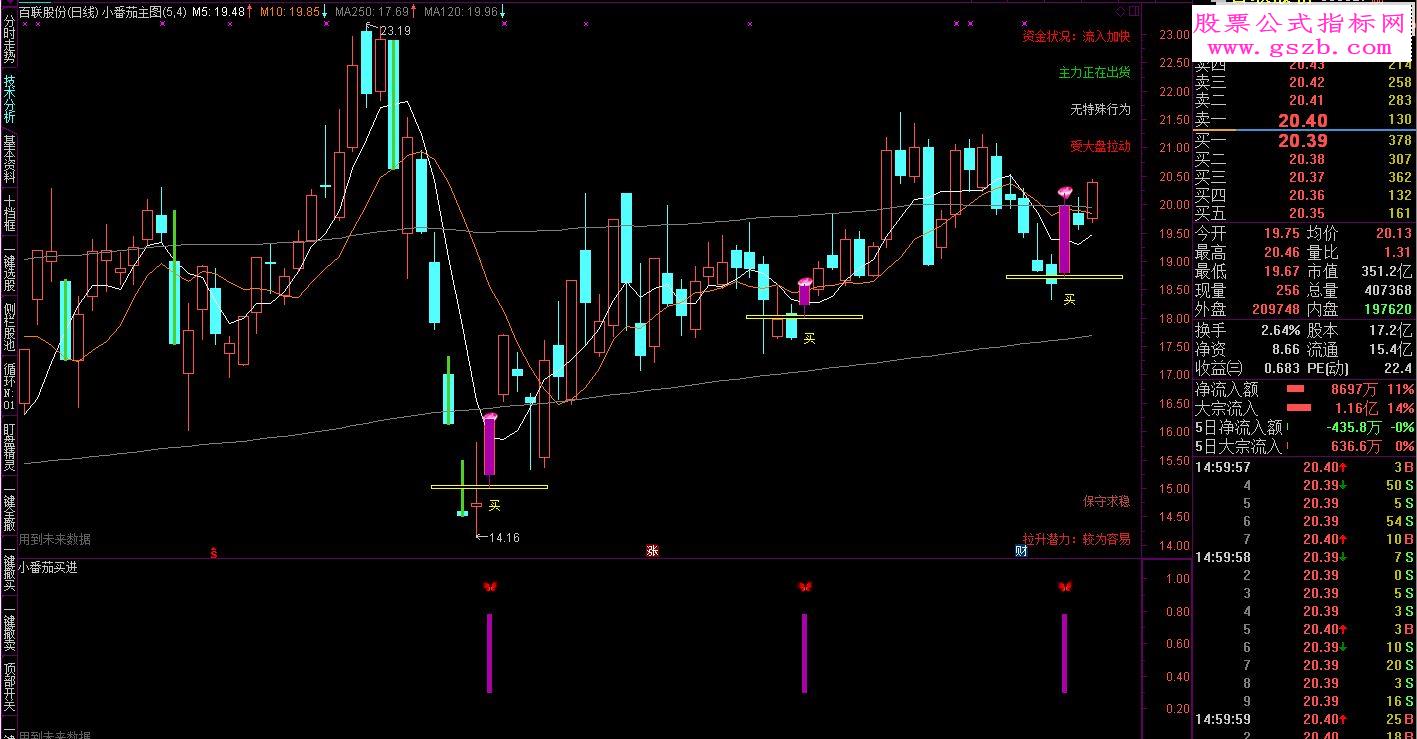The height and width of the screenshot is (739, 1417).
Task: Click the 保守求稳 text
Action: [1106, 501]
